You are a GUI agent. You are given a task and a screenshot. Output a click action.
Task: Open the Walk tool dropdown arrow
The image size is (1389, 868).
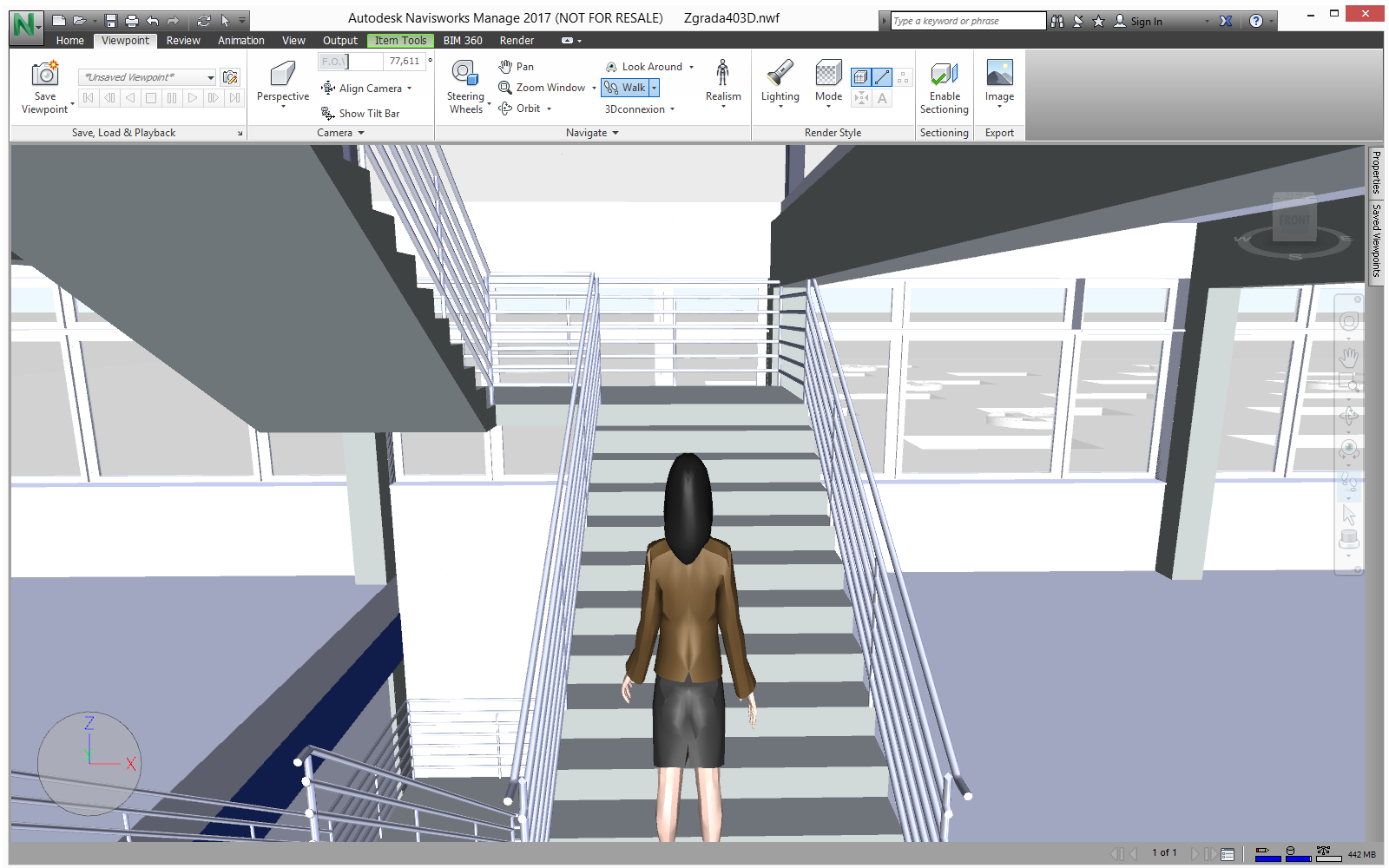click(655, 88)
